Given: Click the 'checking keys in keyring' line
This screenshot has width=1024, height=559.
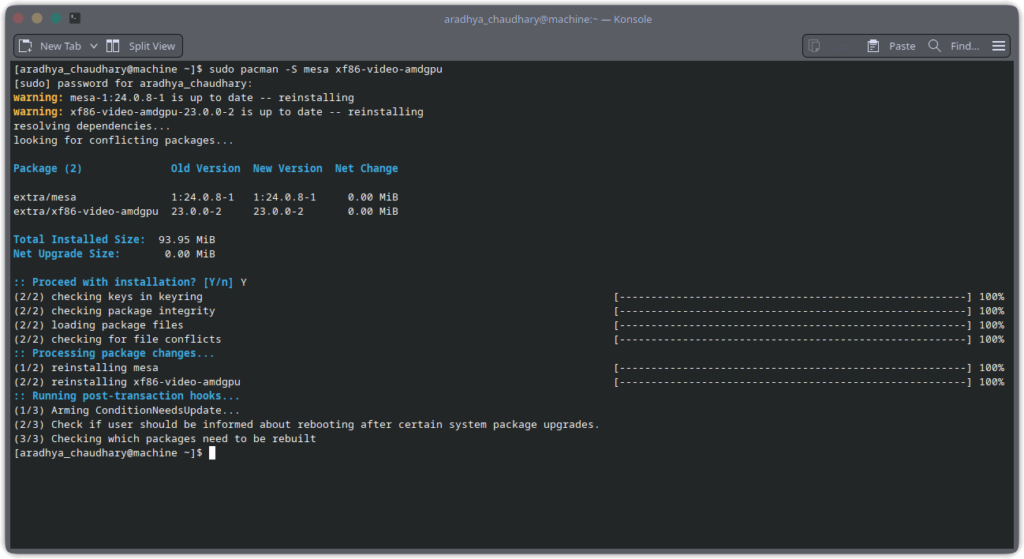Looking at the screenshot, I should pos(108,296).
